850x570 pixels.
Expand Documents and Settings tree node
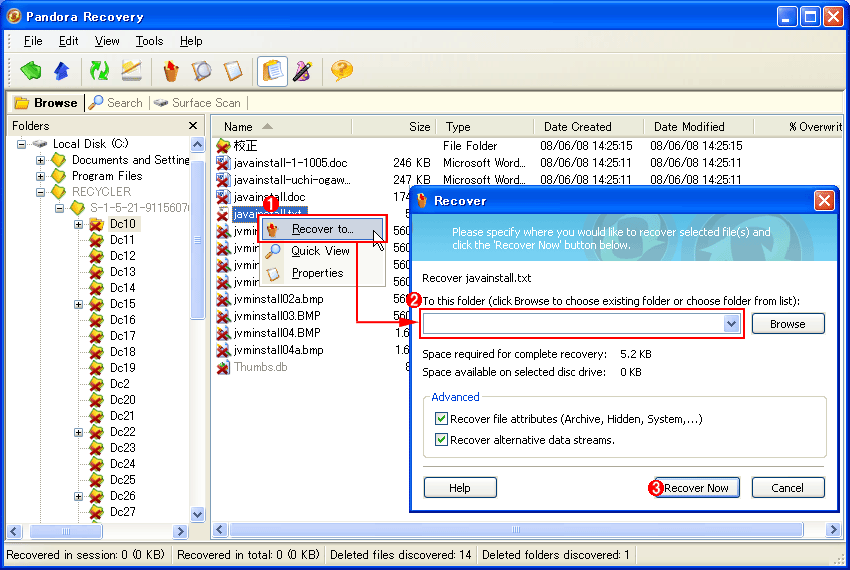(x=40, y=160)
